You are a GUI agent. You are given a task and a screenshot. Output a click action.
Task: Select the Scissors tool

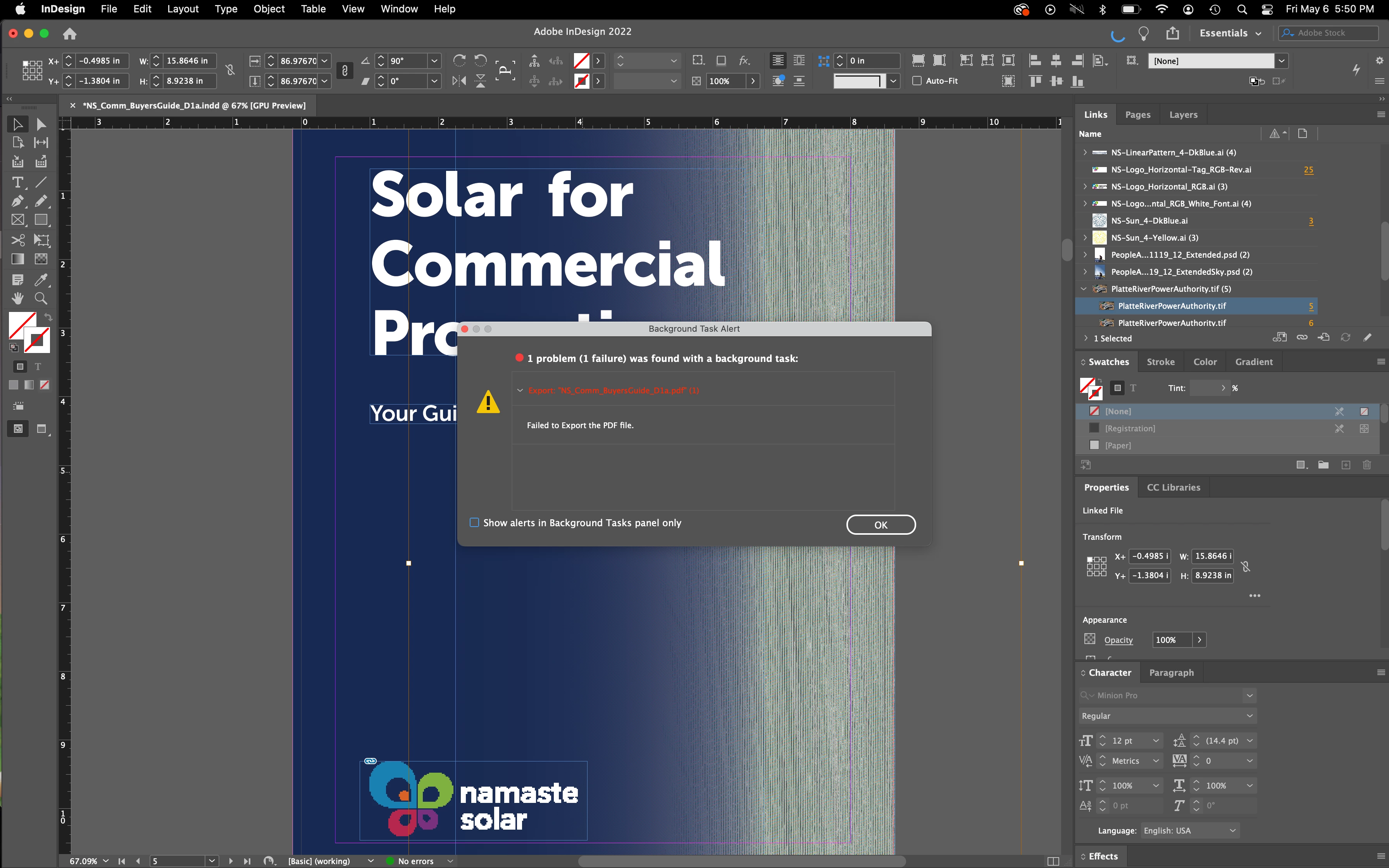coord(17,240)
